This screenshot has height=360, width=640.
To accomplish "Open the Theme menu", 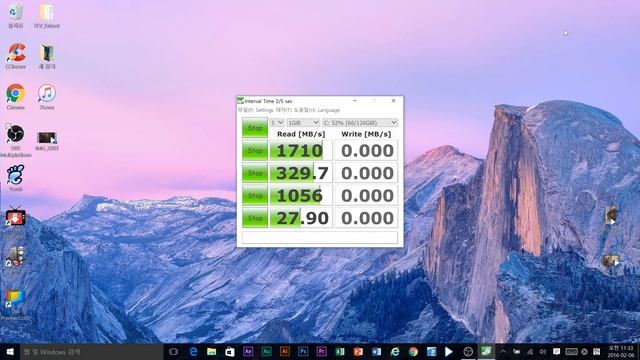I will [x=284, y=110].
